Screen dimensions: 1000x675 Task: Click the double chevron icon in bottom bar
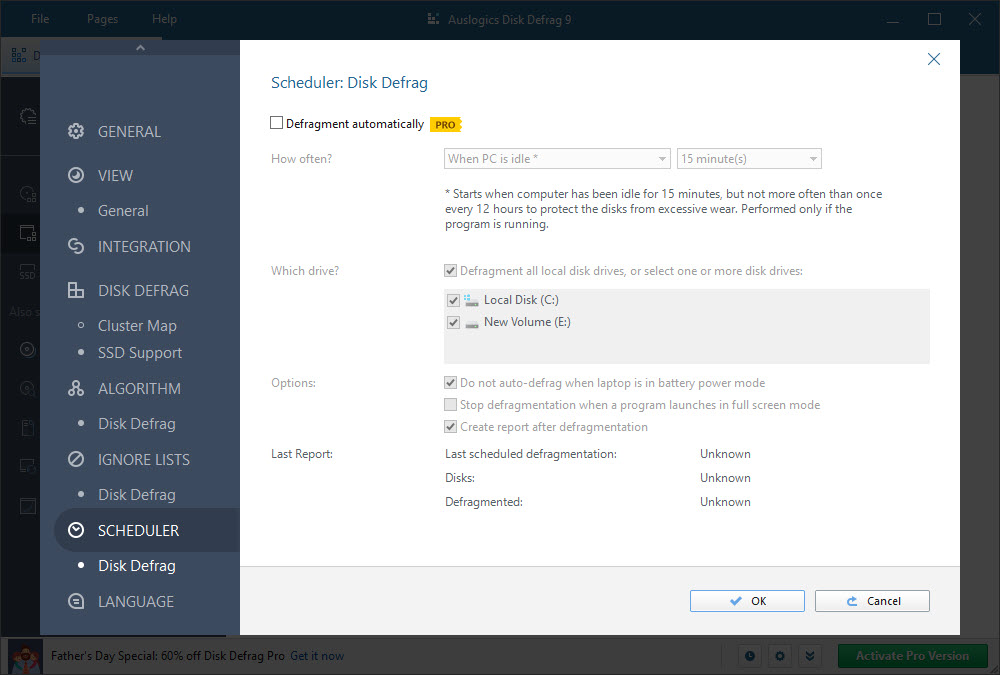[810, 656]
